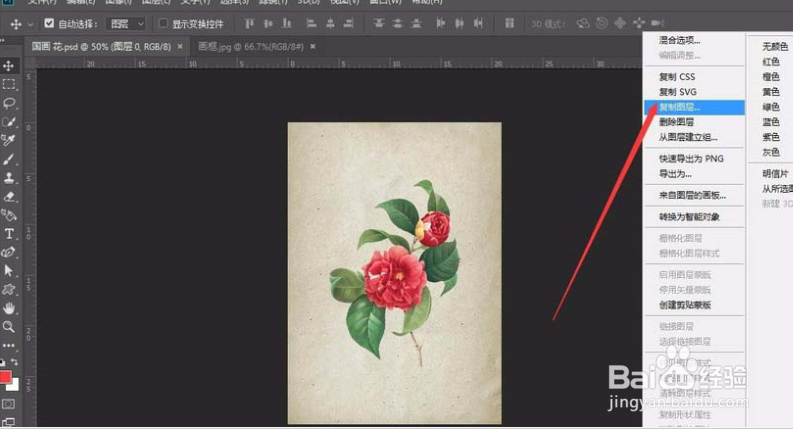Set layer color label to 黄色

tap(771, 92)
